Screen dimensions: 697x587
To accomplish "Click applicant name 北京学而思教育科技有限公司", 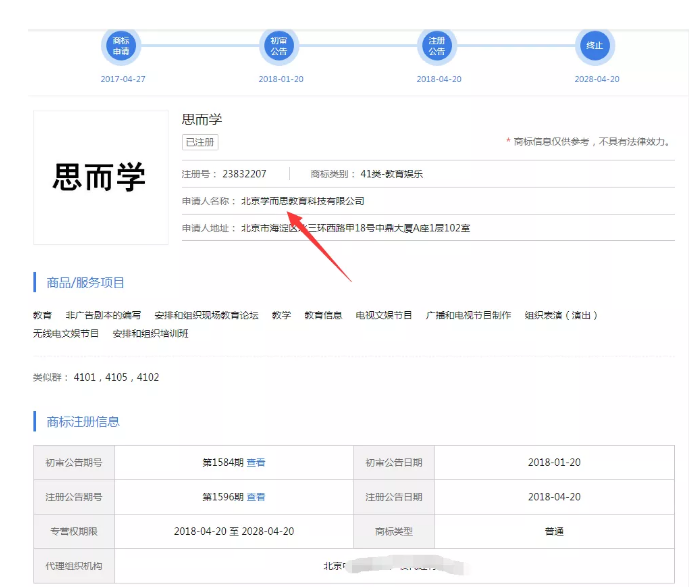I will [303, 201].
